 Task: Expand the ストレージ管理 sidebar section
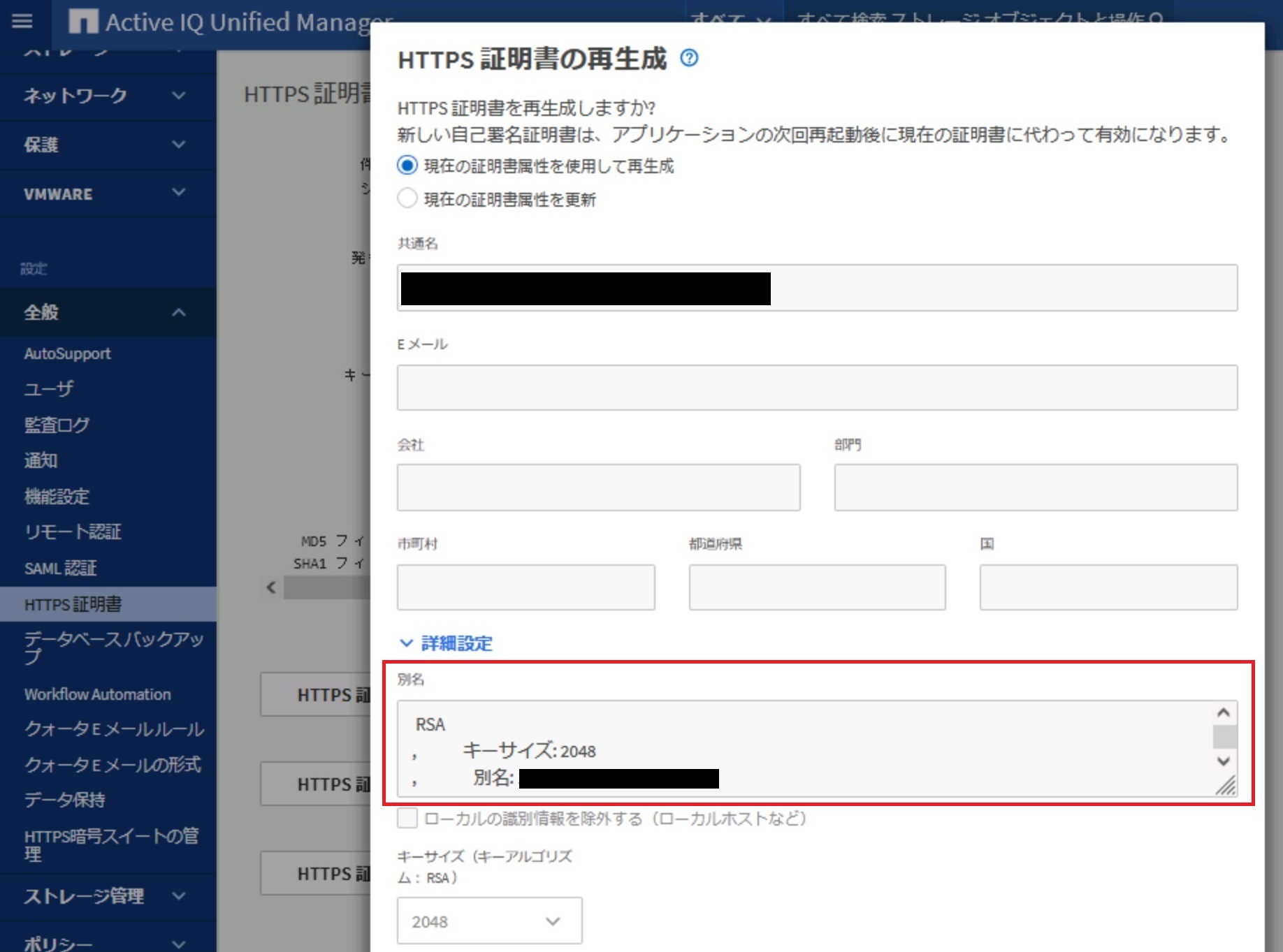coord(108,896)
